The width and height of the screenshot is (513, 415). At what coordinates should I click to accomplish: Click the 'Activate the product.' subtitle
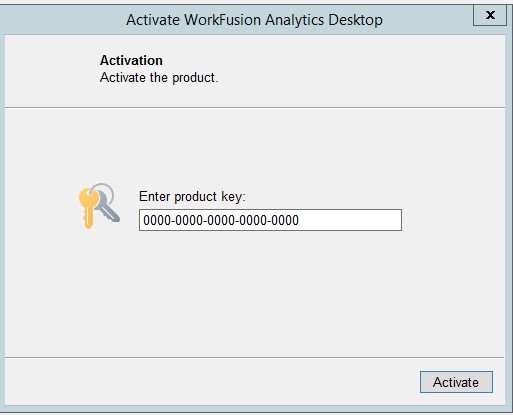point(159,78)
